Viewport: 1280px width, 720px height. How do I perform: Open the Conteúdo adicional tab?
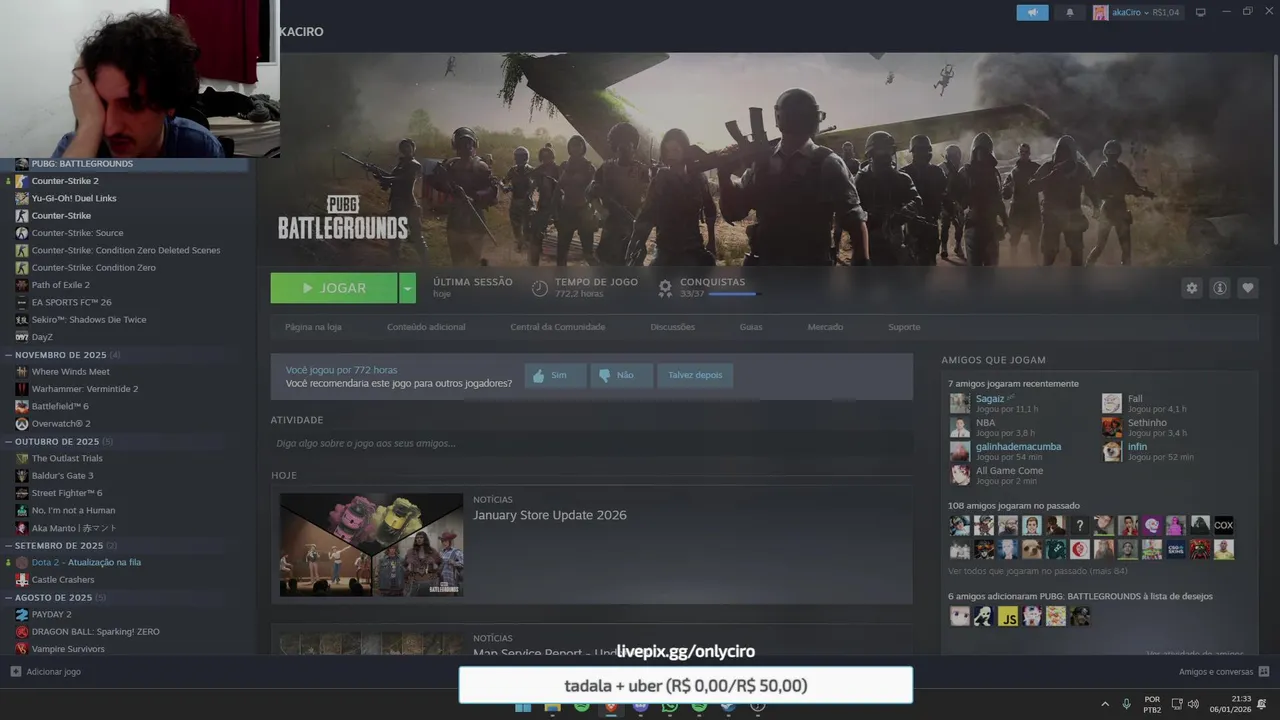coord(426,327)
